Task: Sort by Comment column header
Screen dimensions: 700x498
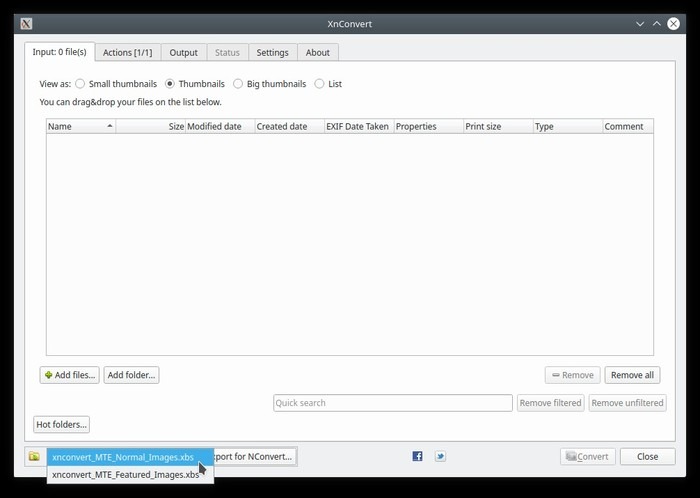Action: (x=628, y=126)
